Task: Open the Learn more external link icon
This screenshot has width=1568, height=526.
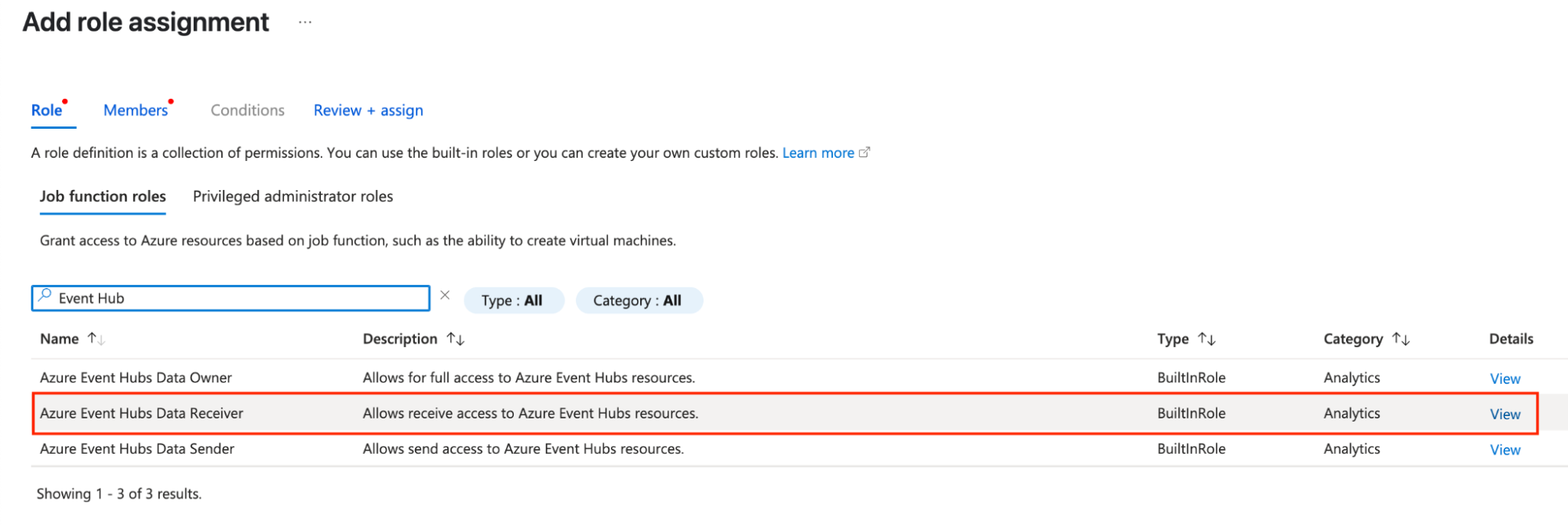Action: (864, 152)
